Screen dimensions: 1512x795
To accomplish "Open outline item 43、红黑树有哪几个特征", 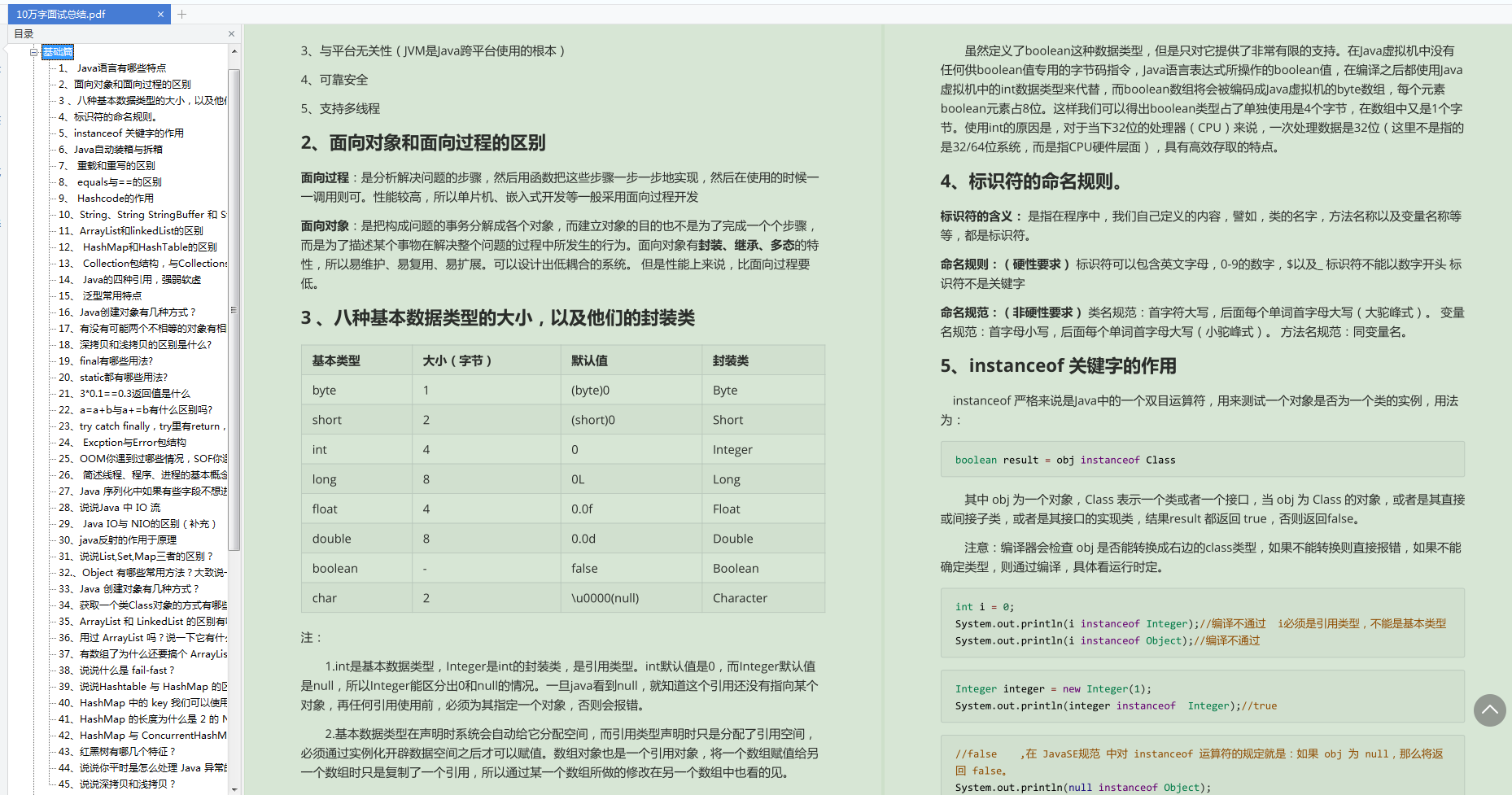I will (116, 752).
